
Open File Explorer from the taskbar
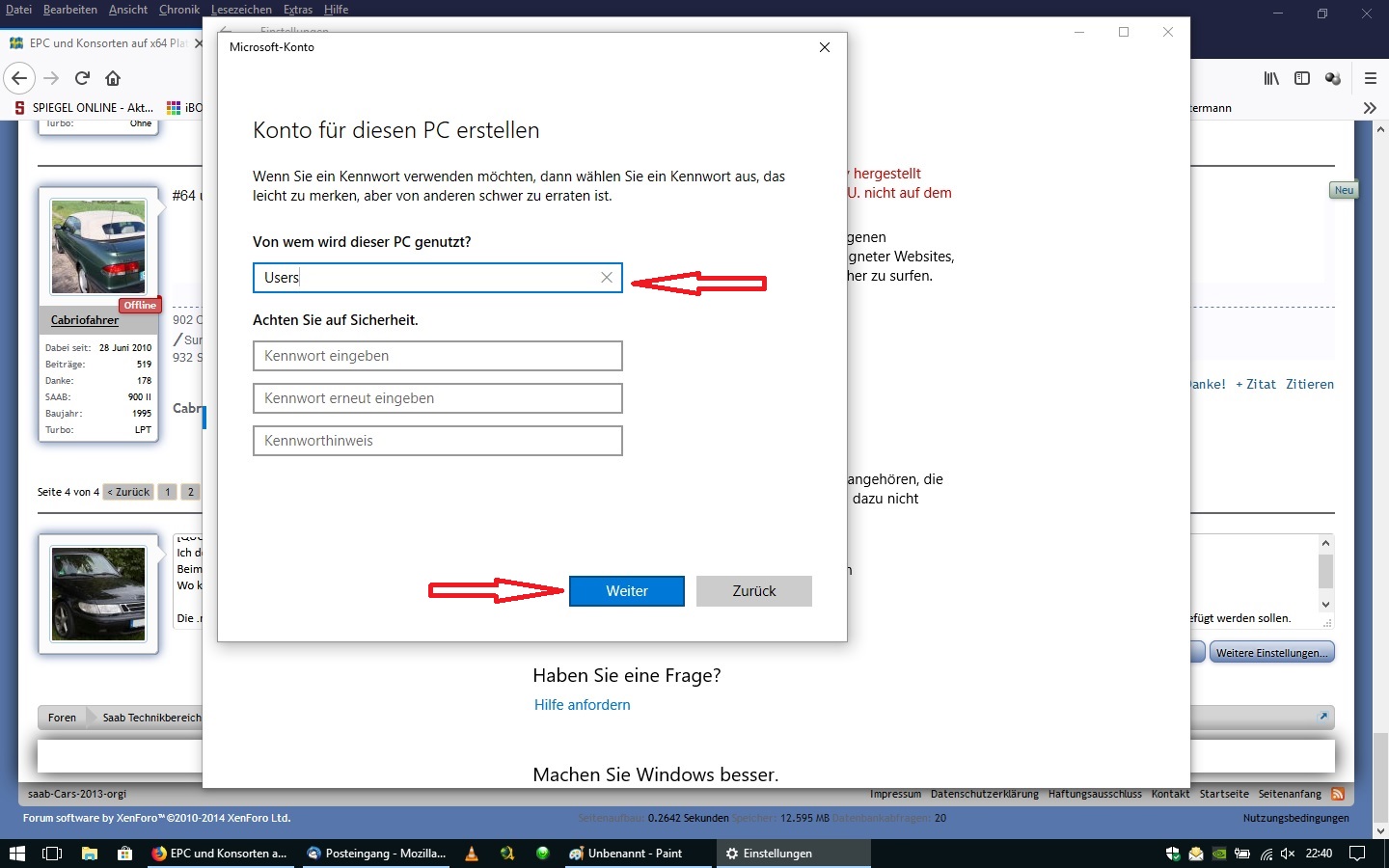pos(89,854)
